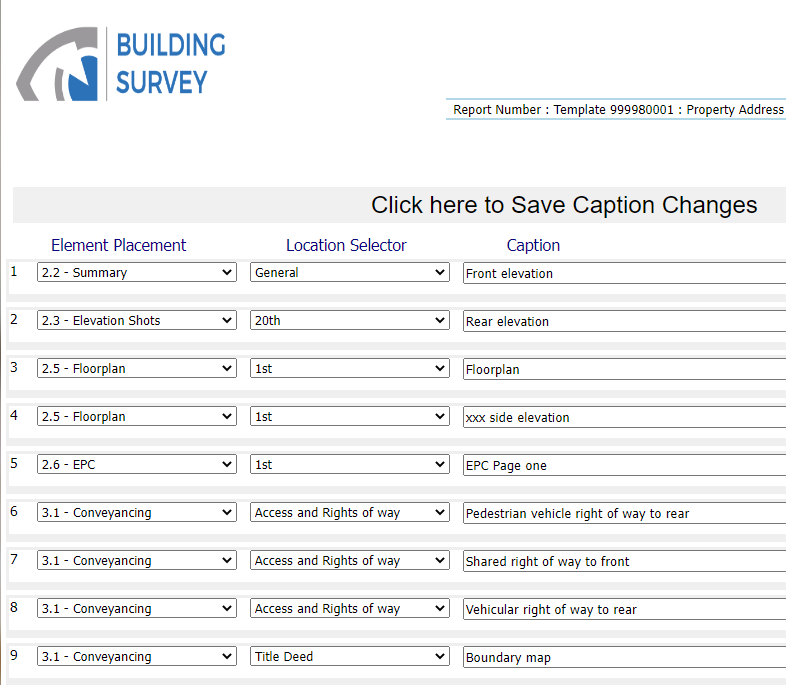This screenshot has height=685, width=786.
Task: Open row 7 Access and Rights dropdown
Action: (349, 561)
